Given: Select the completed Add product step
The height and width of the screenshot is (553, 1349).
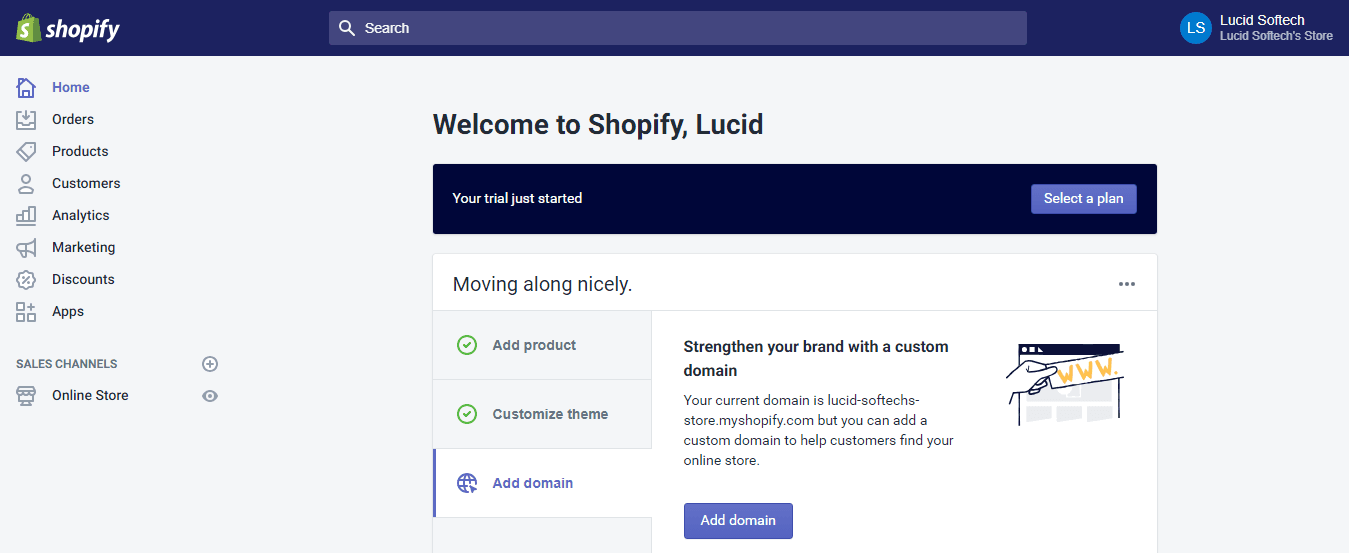Looking at the screenshot, I should coord(542,345).
